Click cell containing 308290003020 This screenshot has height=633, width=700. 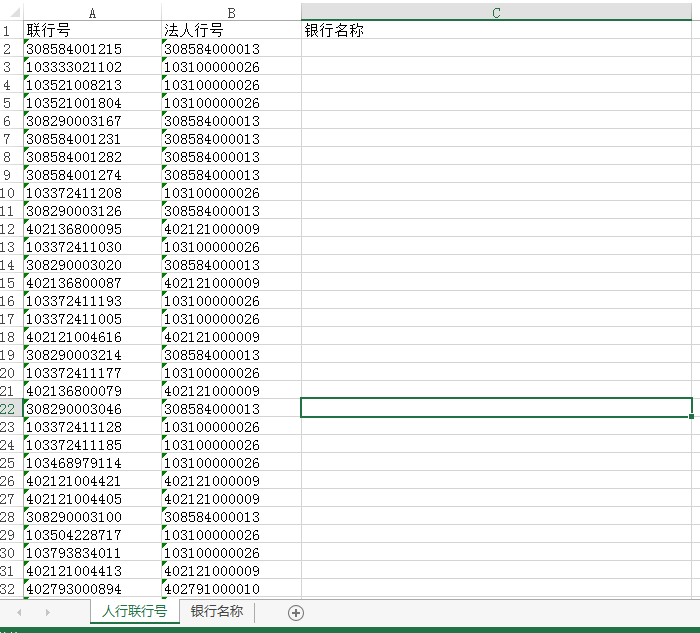(x=92, y=265)
